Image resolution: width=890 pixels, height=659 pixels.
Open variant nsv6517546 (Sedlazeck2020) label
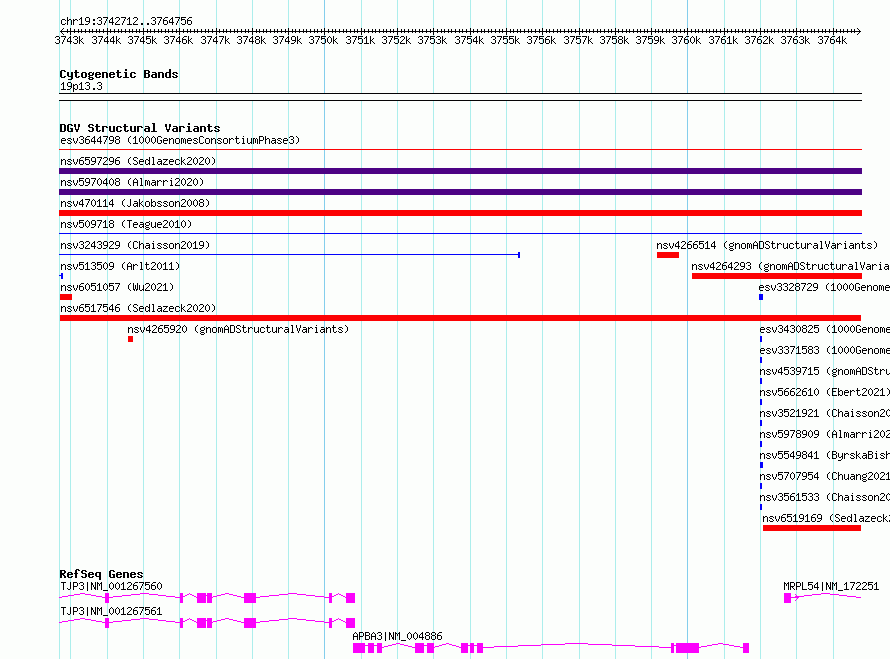(x=138, y=308)
